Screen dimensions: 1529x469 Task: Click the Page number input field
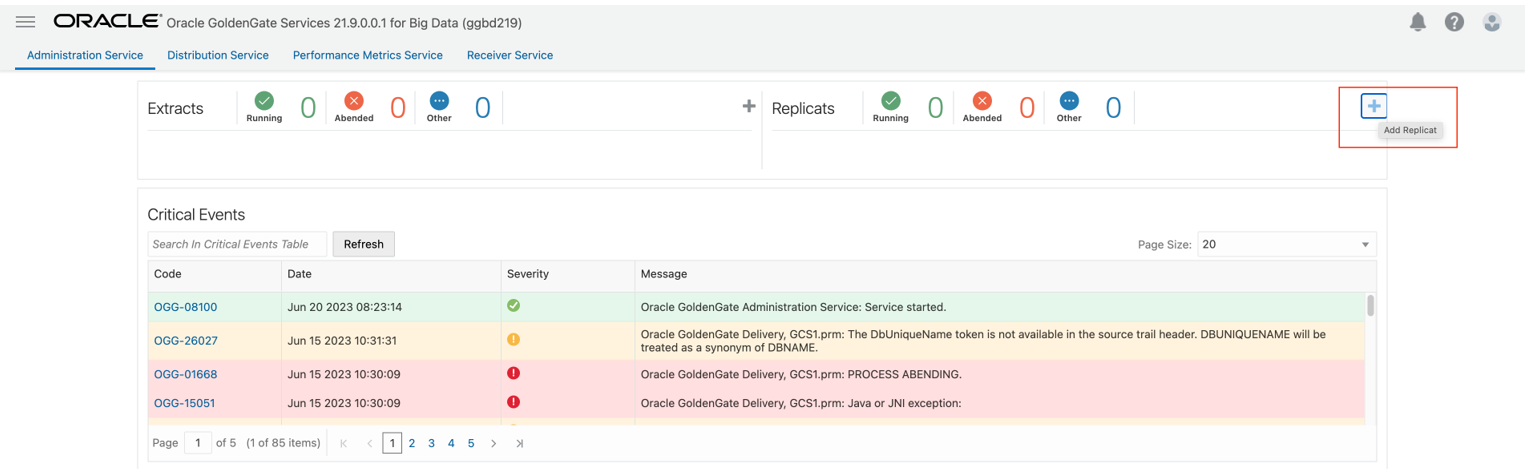198,442
